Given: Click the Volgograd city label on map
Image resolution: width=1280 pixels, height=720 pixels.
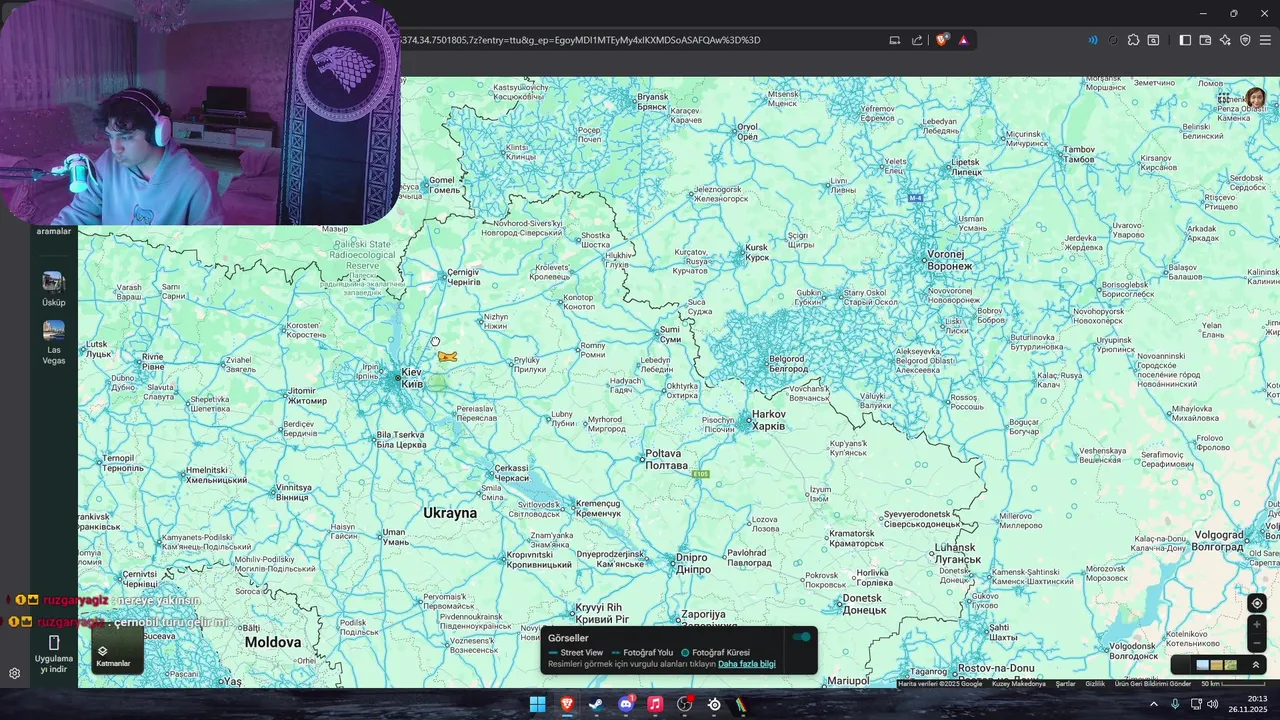Looking at the screenshot, I should point(1218,540).
